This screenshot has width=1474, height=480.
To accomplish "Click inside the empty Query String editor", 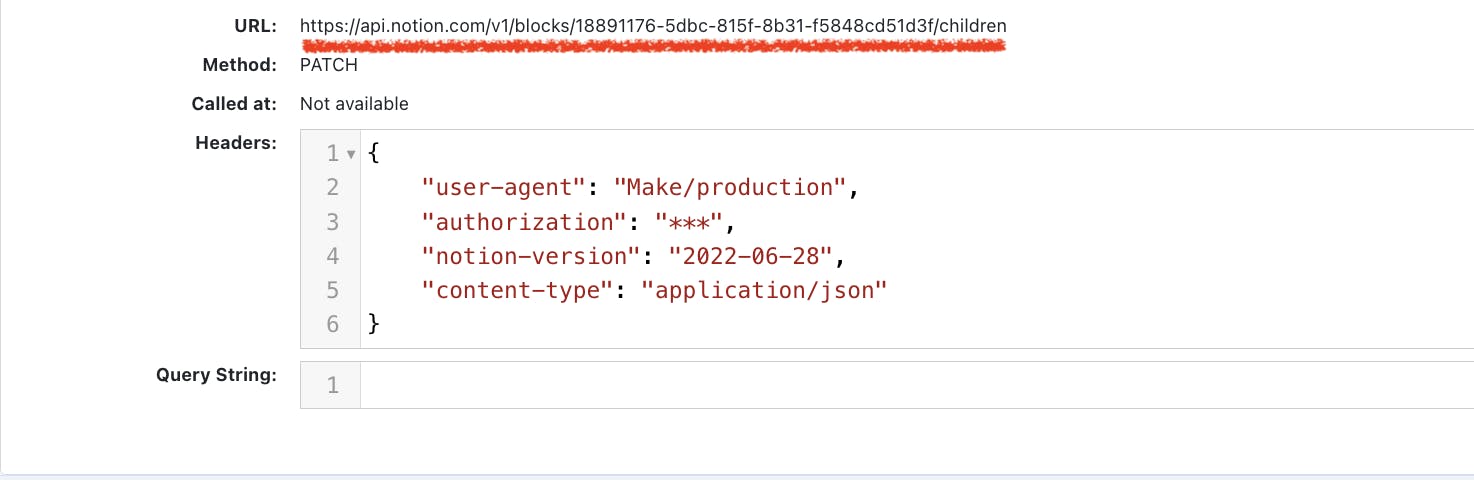I will tap(900, 385).
